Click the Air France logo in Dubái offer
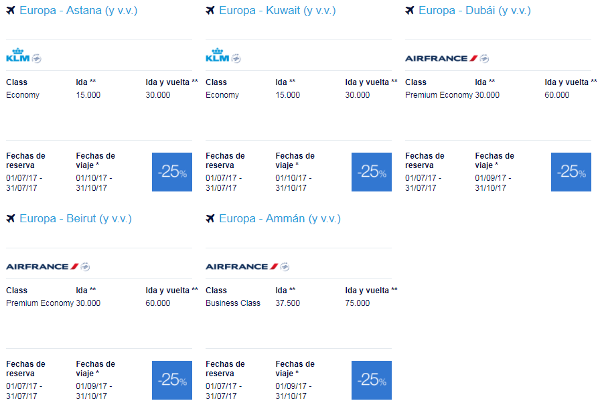Viewport: 600px width, 400px height. [x=441, y=58]
